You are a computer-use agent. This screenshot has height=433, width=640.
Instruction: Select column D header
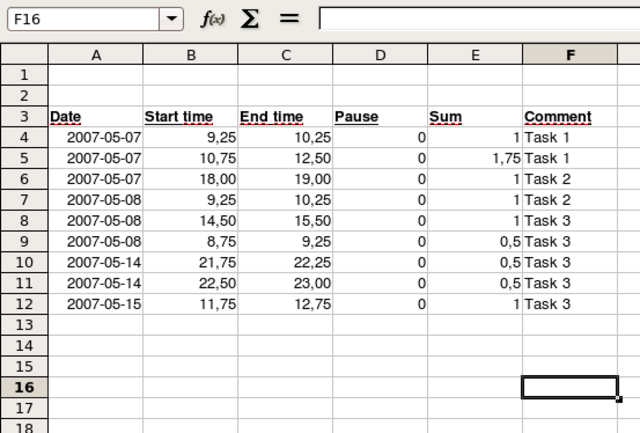pyautogui.click(x=380, y=55)
